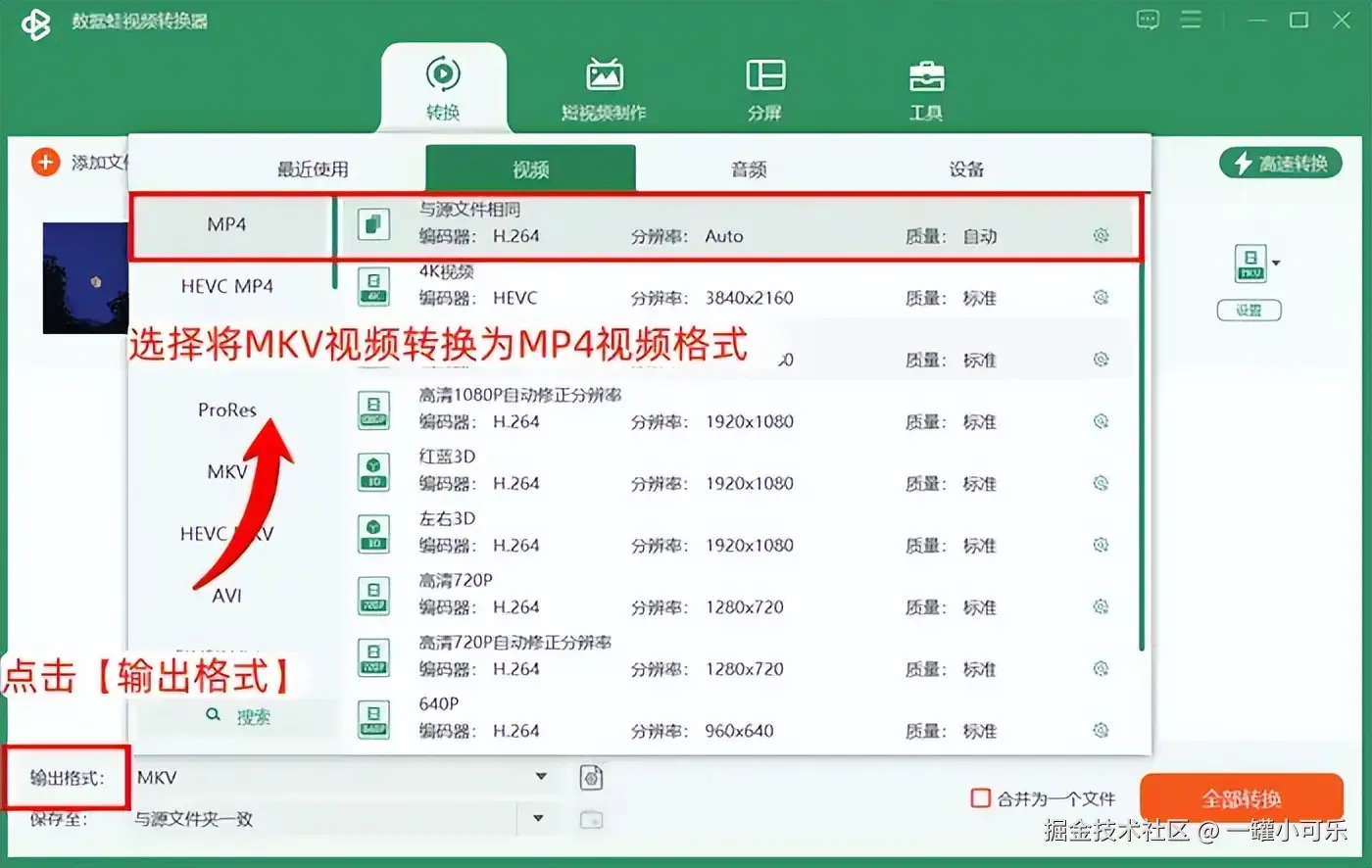
Task: Click the 高清720P preset icon
Action: click(x=373, y=595)
